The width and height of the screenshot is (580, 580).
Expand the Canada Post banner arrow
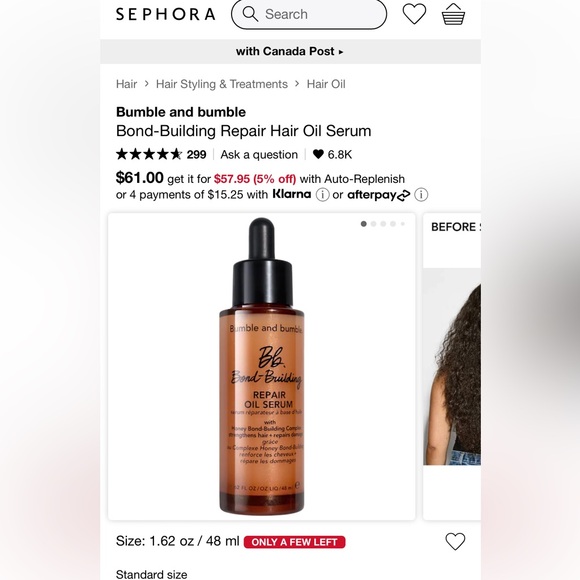pos(341,52)
